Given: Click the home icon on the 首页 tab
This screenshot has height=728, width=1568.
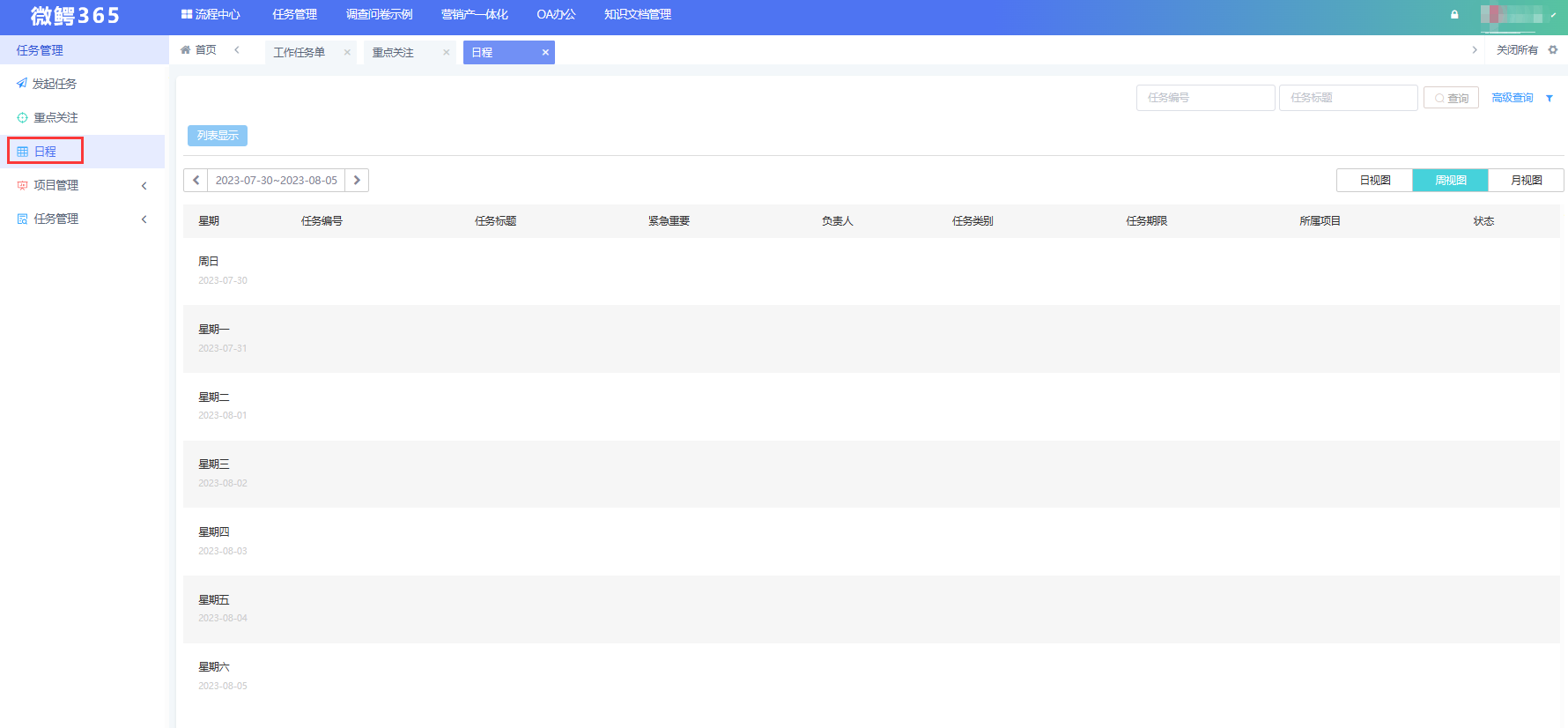Looking at the screenshot, I should [x=185, y=50].
